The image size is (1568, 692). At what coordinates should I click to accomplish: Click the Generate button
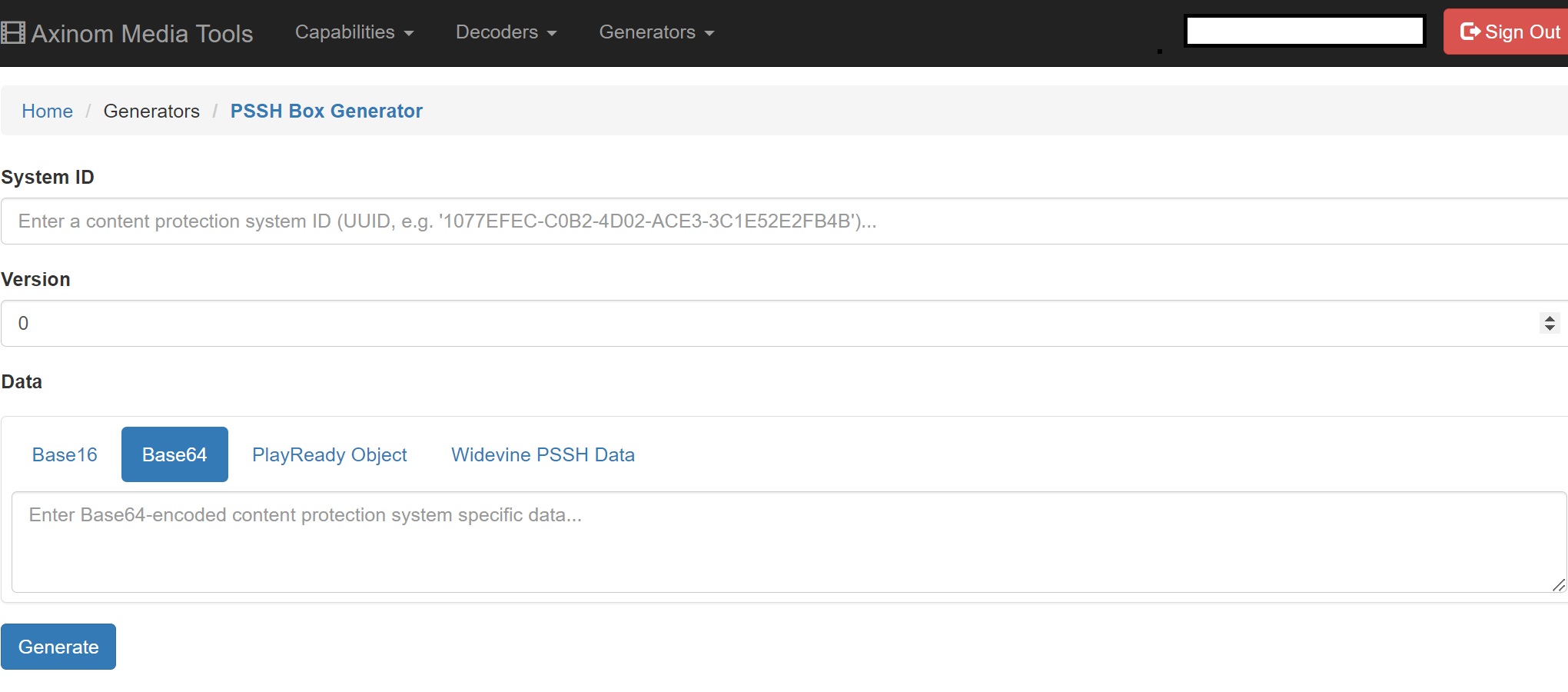click(58, 647)
